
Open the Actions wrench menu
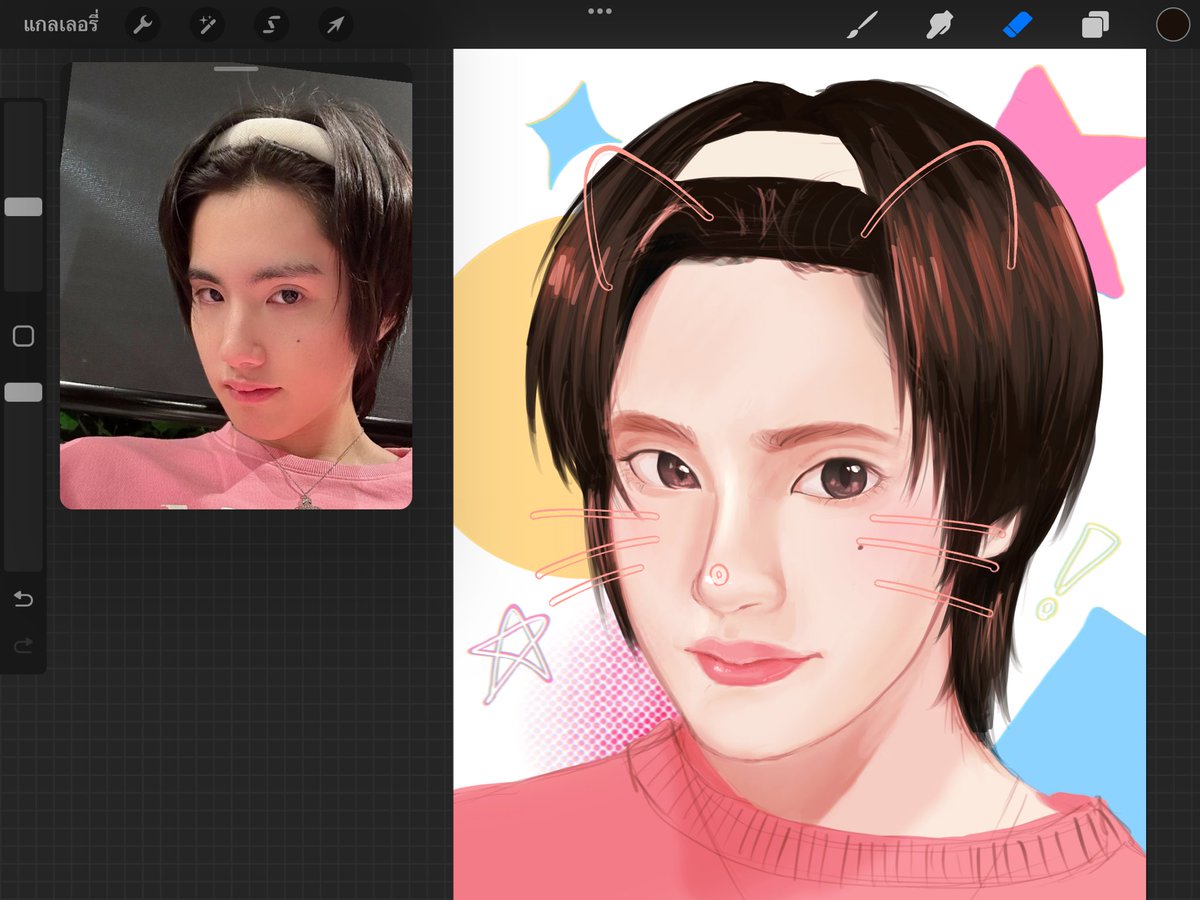point(142,25)
